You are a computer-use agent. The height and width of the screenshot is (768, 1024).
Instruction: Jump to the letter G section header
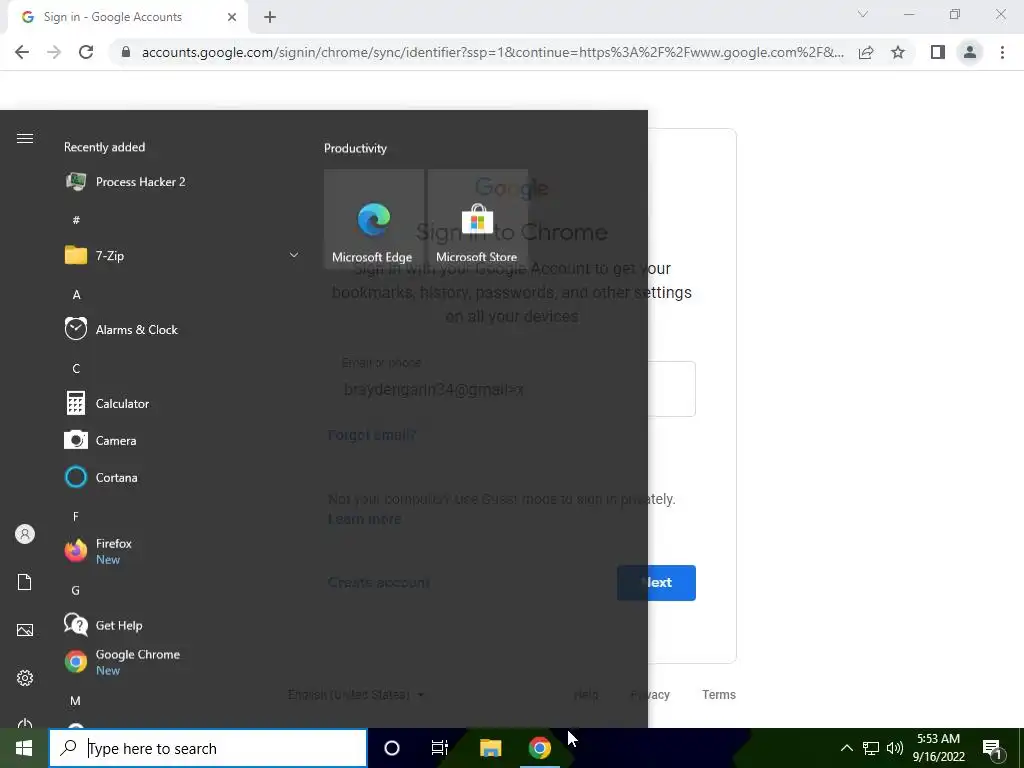coord(76,590)
